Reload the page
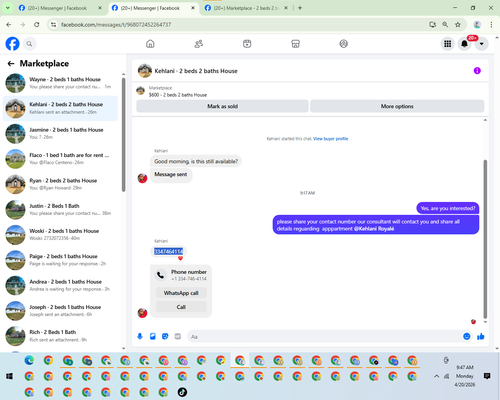Screen dimensions: 500x400 click(x=37, y=24)
